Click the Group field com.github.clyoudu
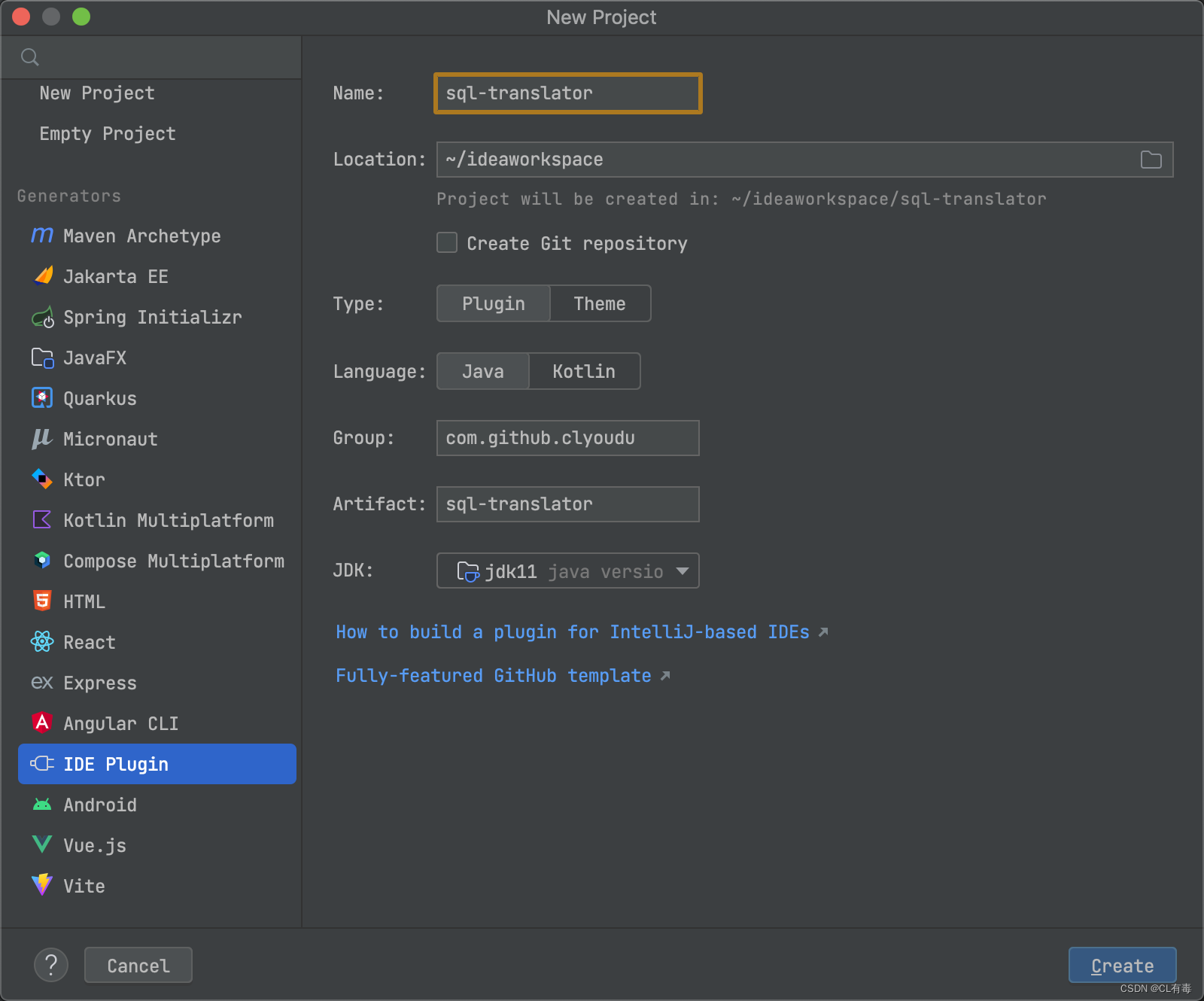This screenshot has width=1204, height=1001. pyautogui.click(x=568, y=438)
